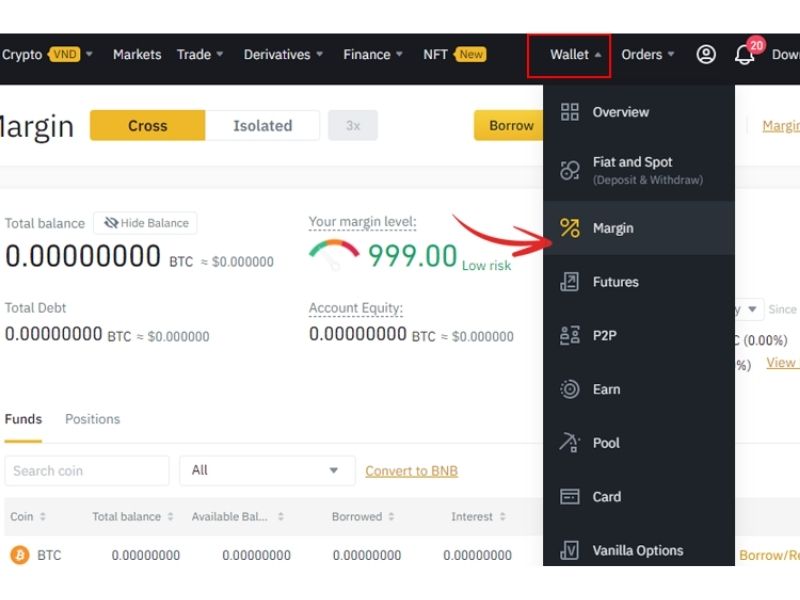
Task: Switch to the Funds tab
Action: click(23, 419)
